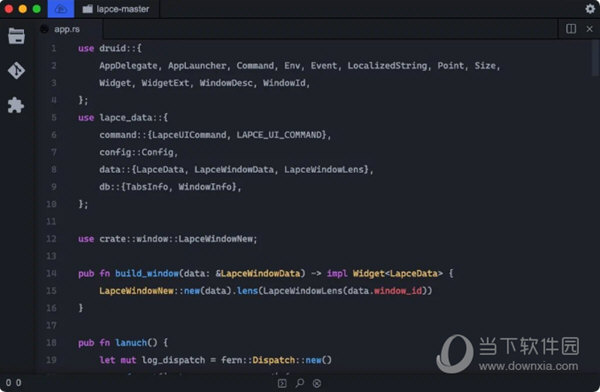Click line number 5 in gutter
The height and width of the screenshot is (392, 600).
pyautogui.click(x=54, y=118)
